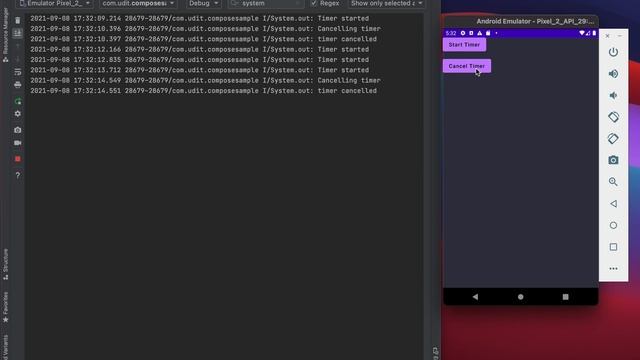Click the emulator toolbar back triangle icon
Viewport: 640px width, 360px height.
(613, 204)
